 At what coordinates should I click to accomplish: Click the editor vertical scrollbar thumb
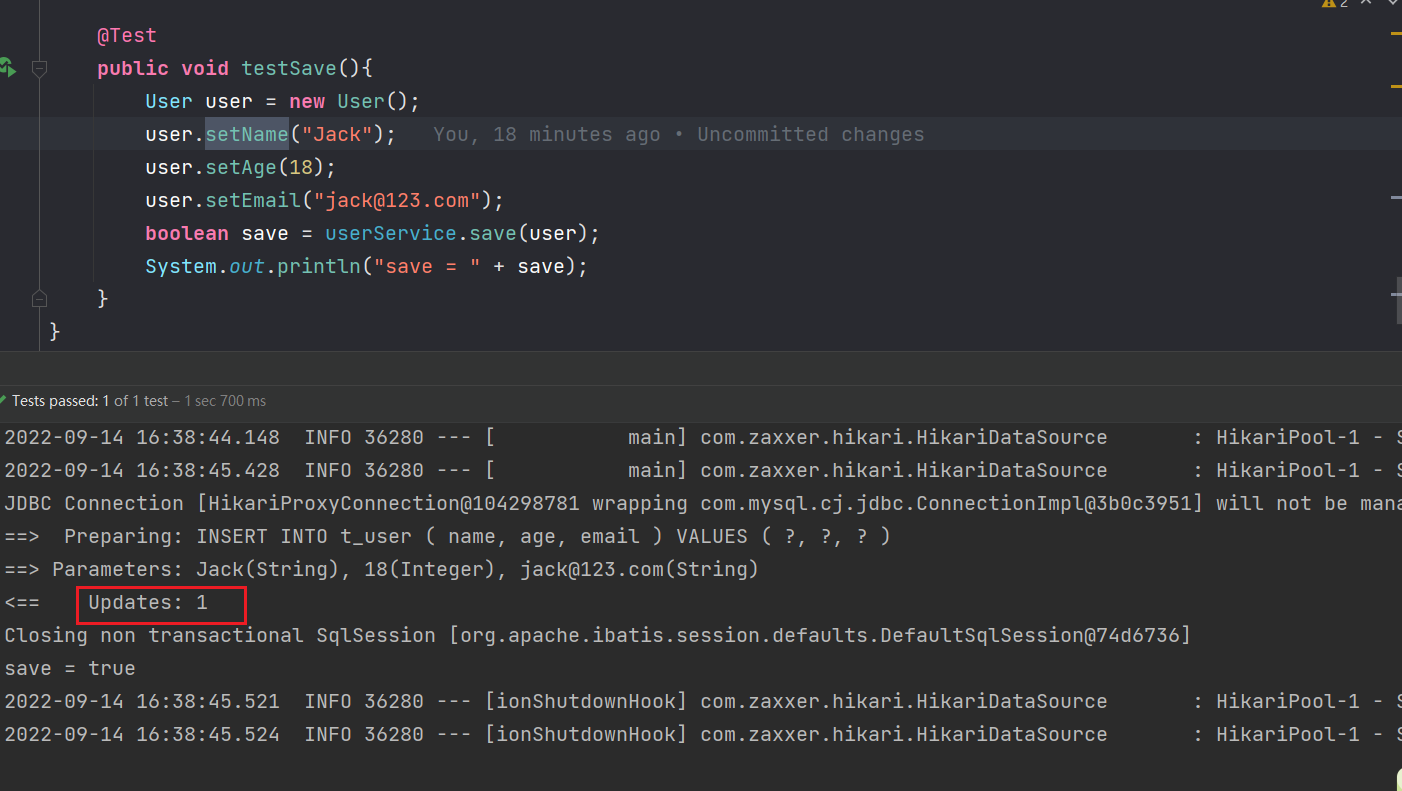click(1399, 300)
